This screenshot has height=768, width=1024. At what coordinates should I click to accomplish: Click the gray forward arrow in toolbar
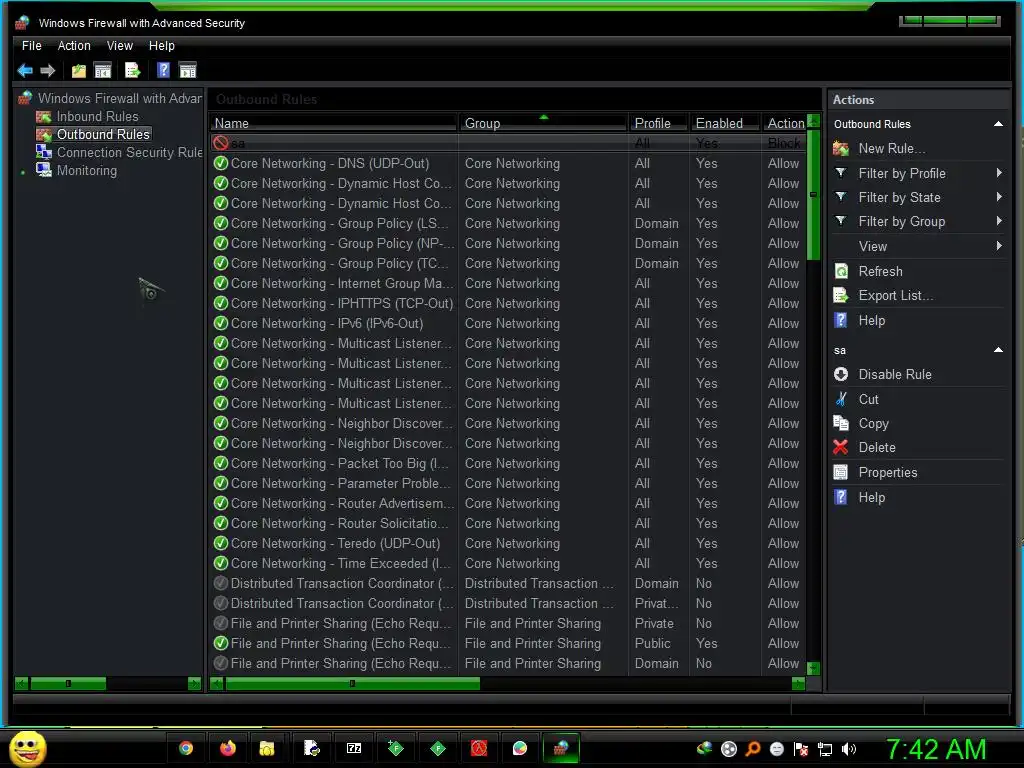click(x=48, y=71)
